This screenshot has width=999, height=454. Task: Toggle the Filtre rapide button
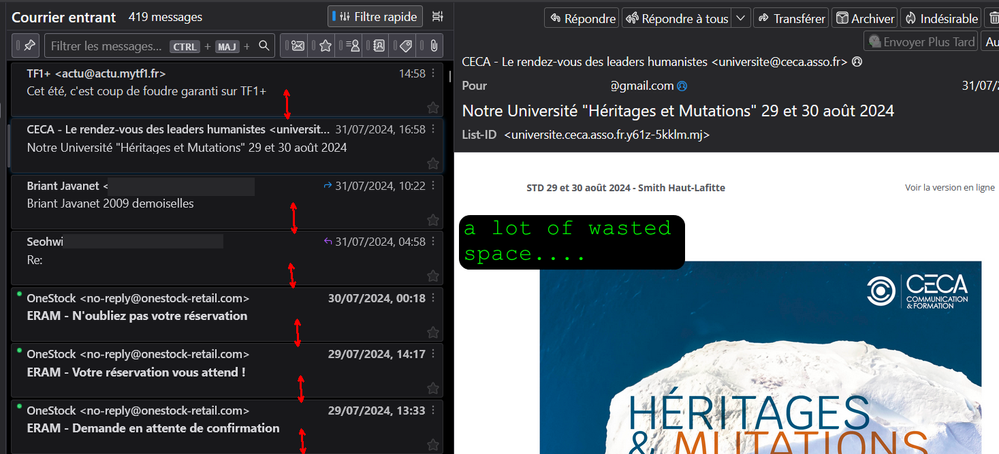375,17
